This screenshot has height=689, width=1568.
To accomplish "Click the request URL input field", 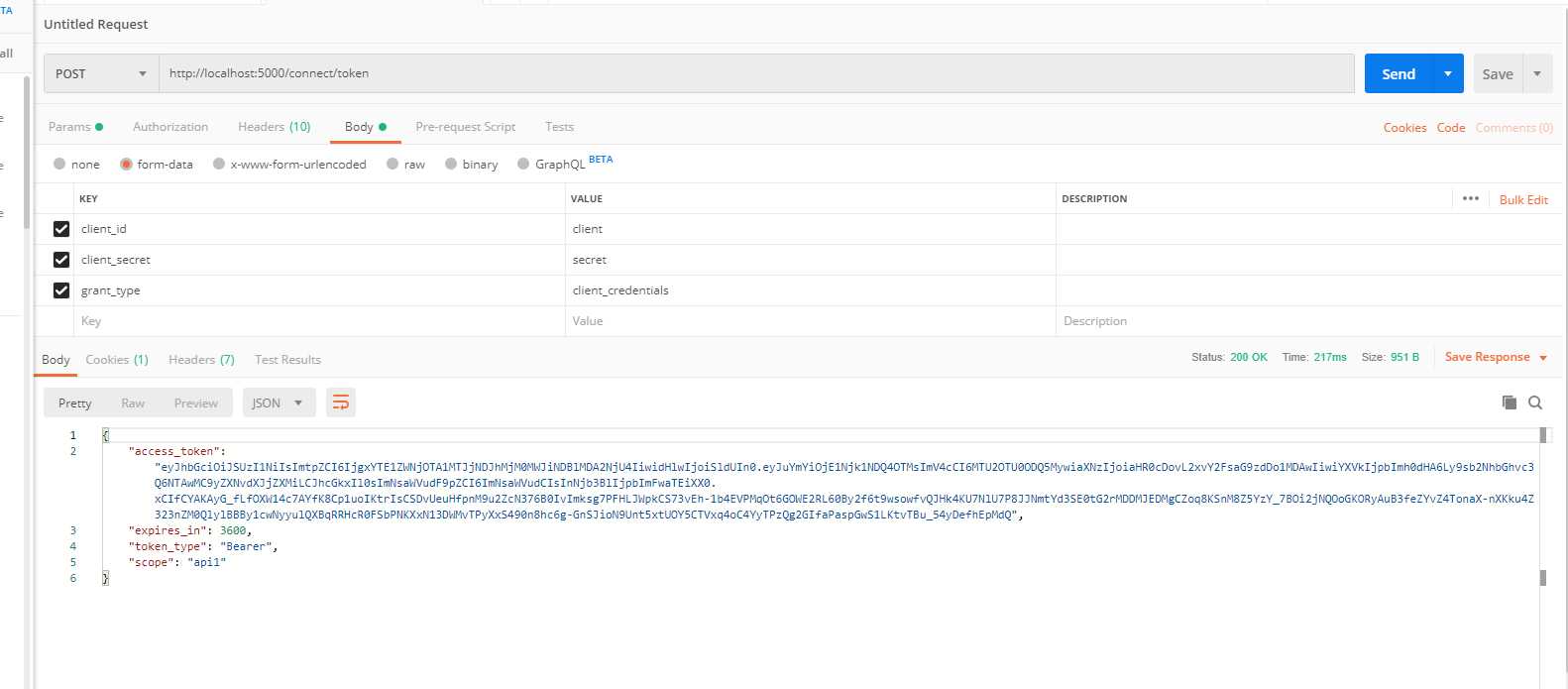I will click(756, 73).
